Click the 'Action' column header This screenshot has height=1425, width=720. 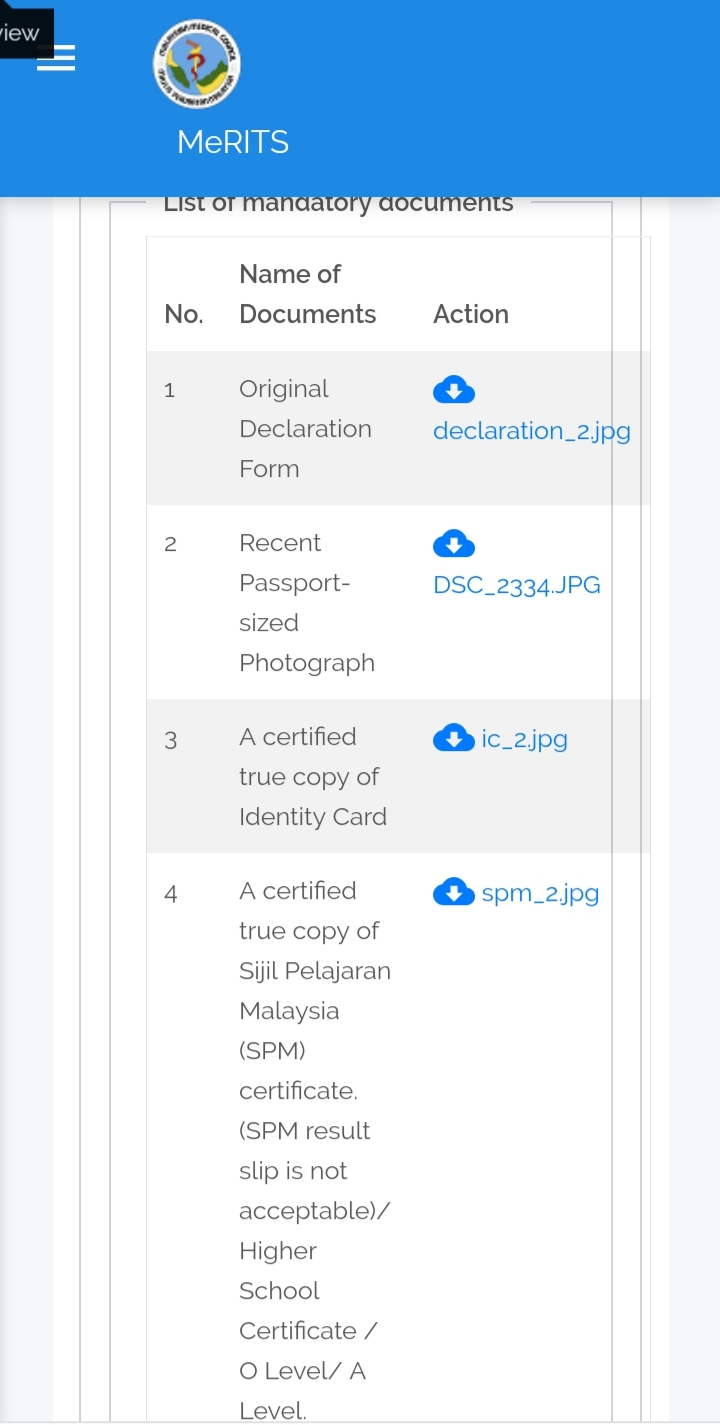pyautogui.click(x=471, y=314)
